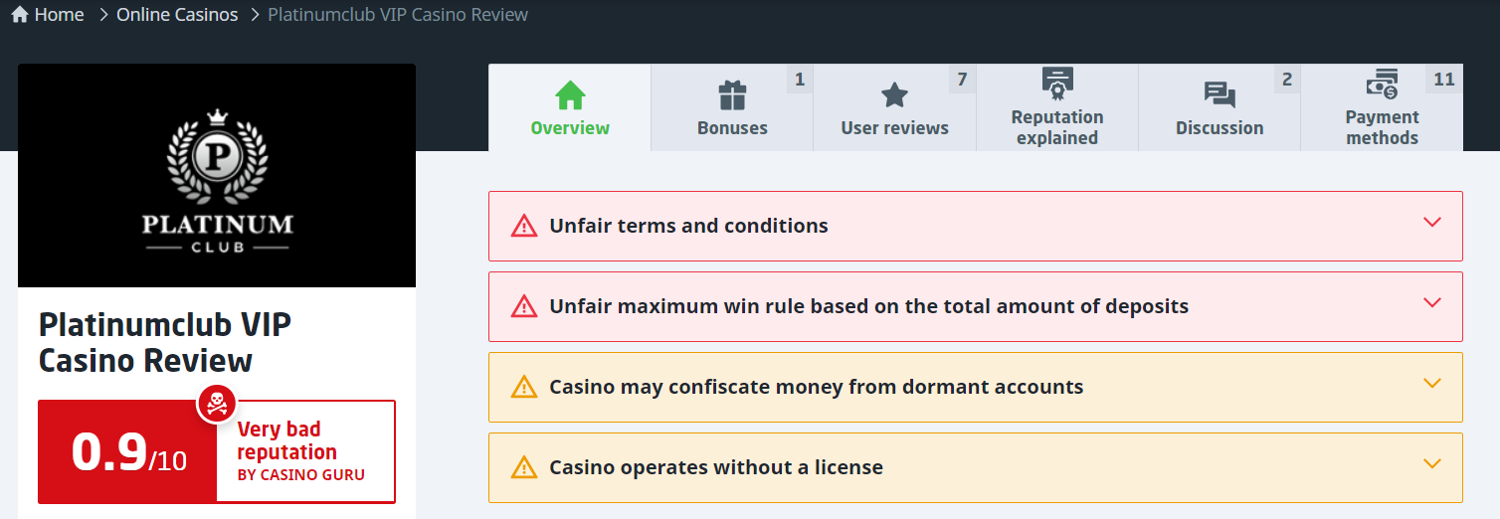Switch to the Bonuses tab
The height and width of the screenshot is (519, 1500).
733,127
